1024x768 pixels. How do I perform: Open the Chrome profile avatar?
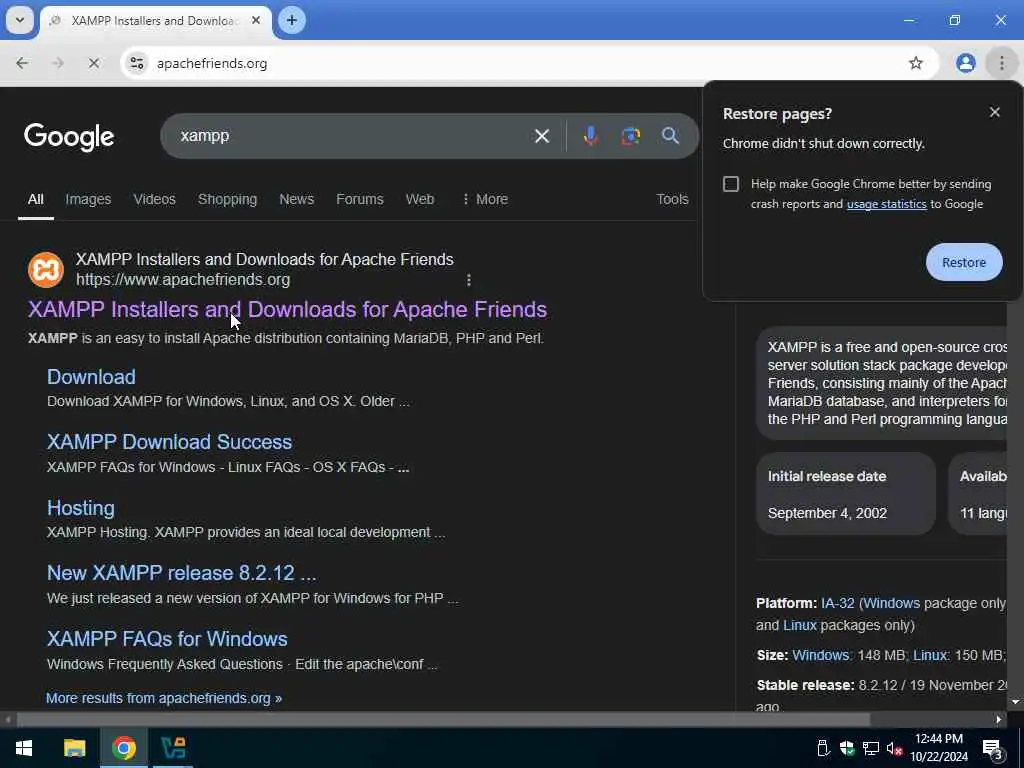pos(965,63)
